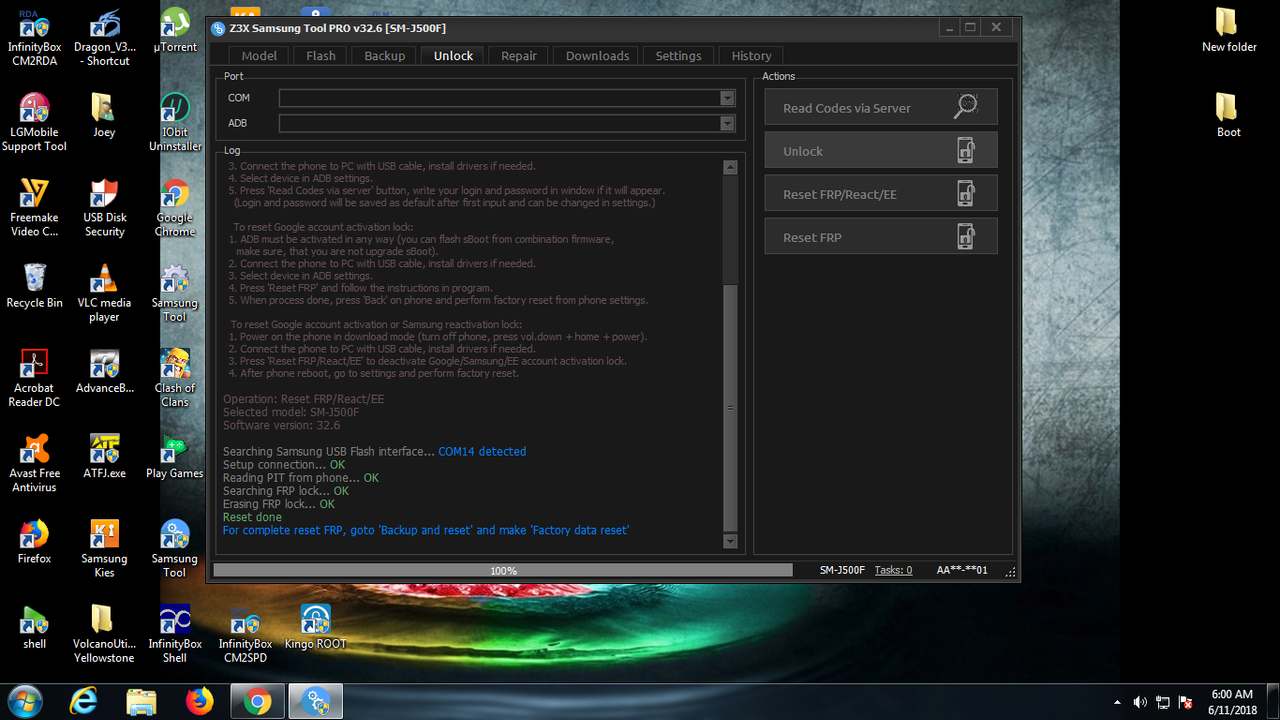
Task: Click the system tray volume icon
Action: click(x=1140, y=702)
